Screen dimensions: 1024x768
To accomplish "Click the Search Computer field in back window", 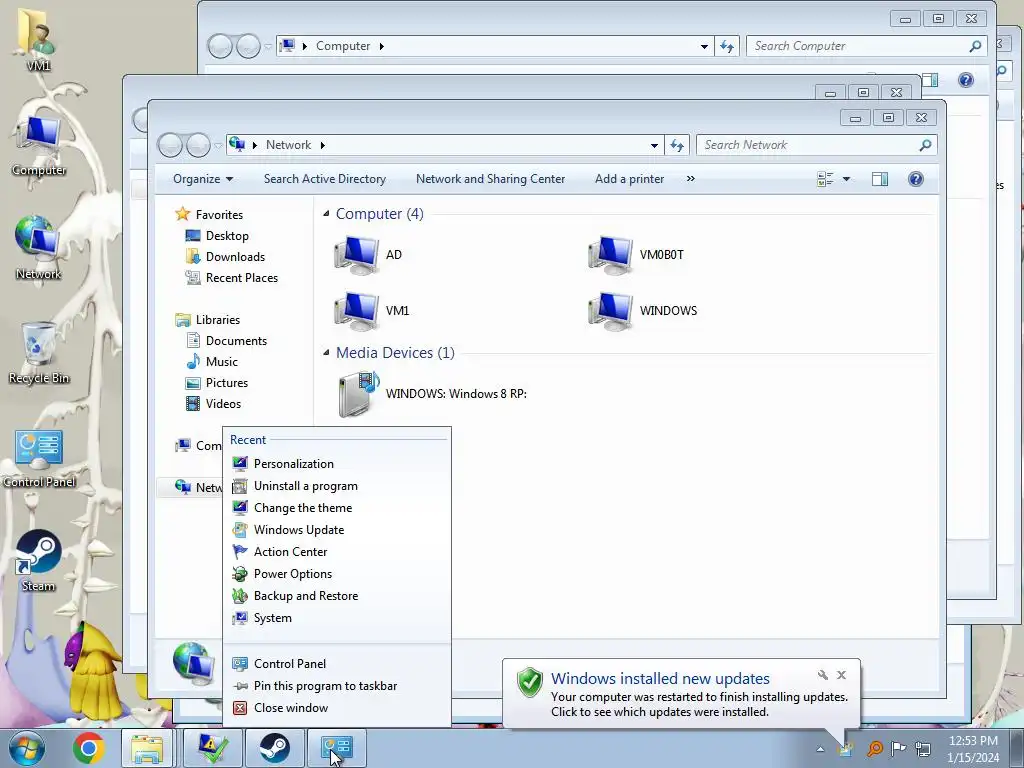I will pos(857,46).
